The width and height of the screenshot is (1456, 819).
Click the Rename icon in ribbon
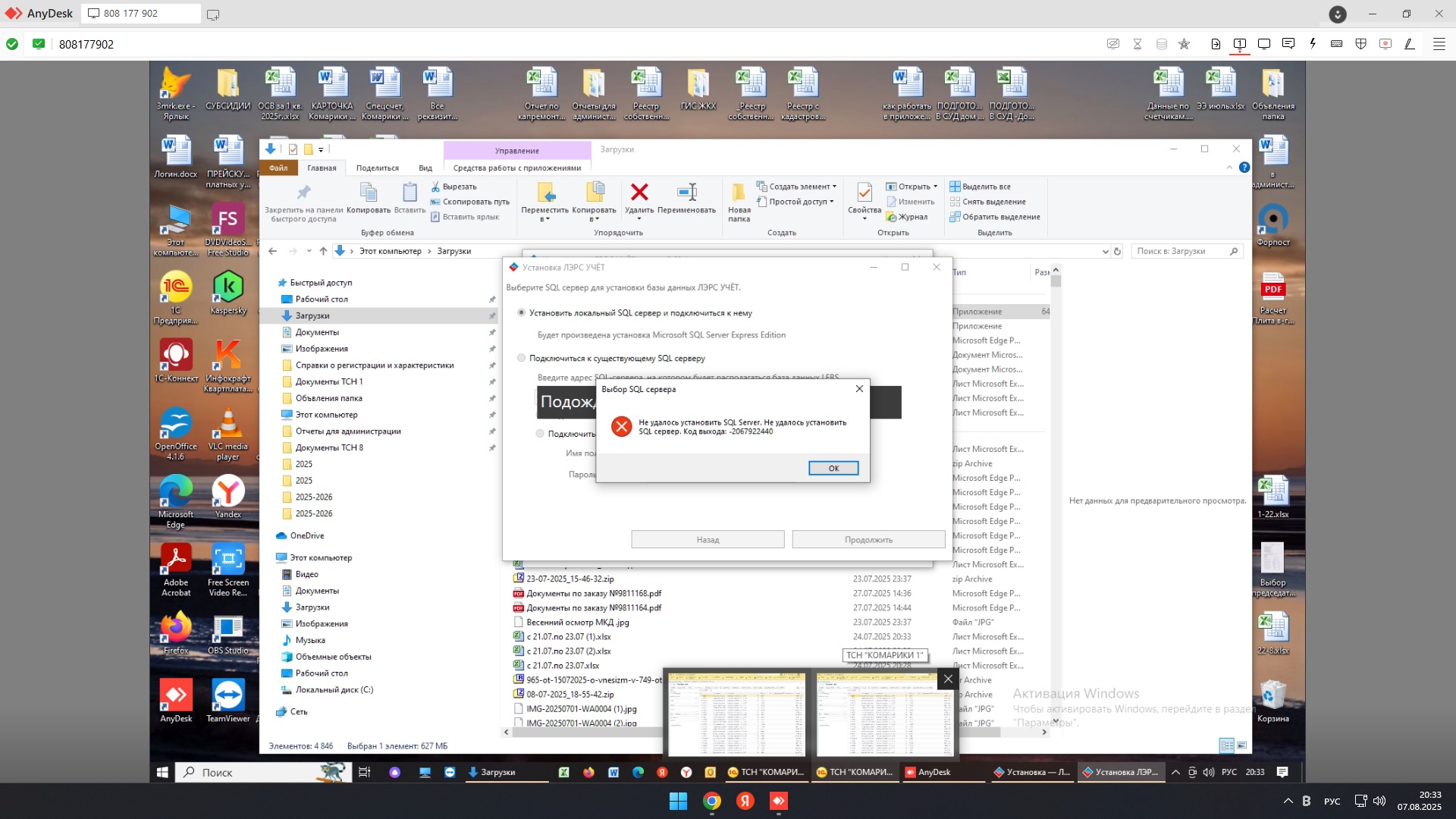coord(687,193)
